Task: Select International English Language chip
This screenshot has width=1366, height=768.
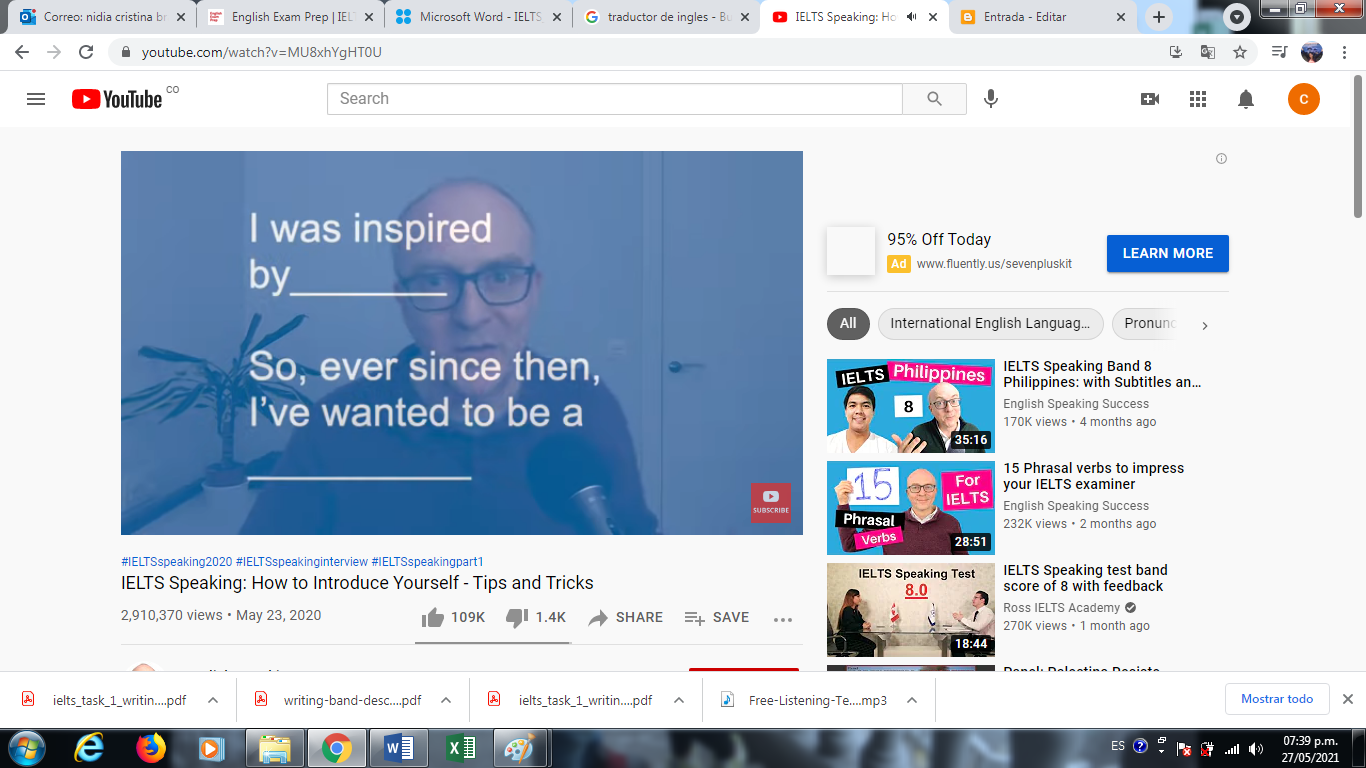Action: [990, 324]
